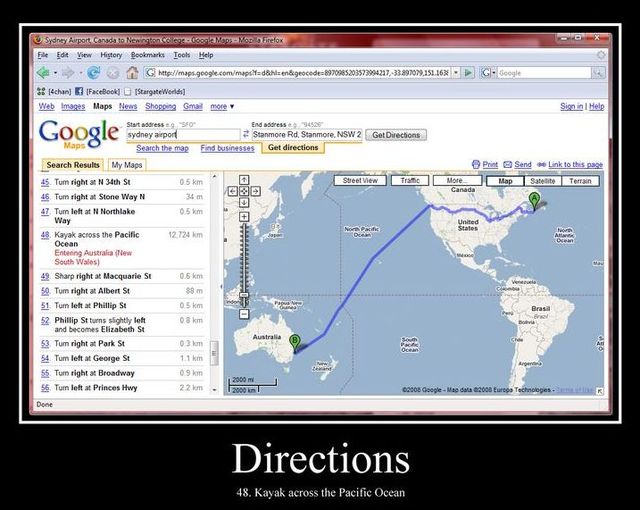Pan the map right arrow

click(x=256, y=191)
